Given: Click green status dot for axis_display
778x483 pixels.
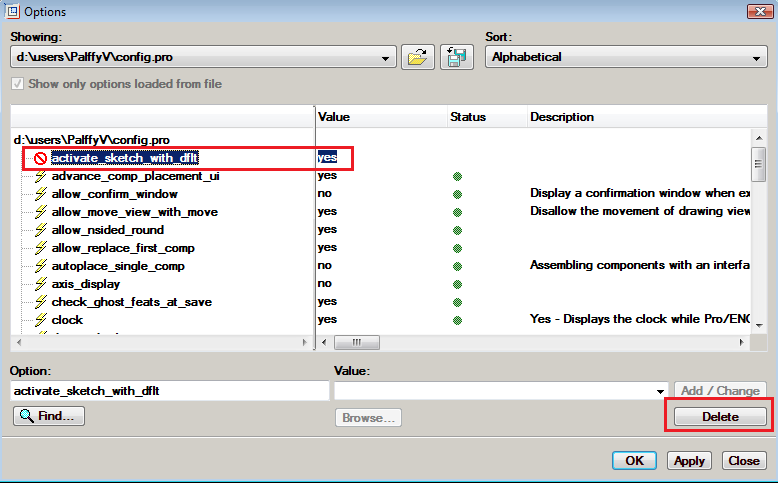Looking at the screenshot, I should (x=457, y=284).
